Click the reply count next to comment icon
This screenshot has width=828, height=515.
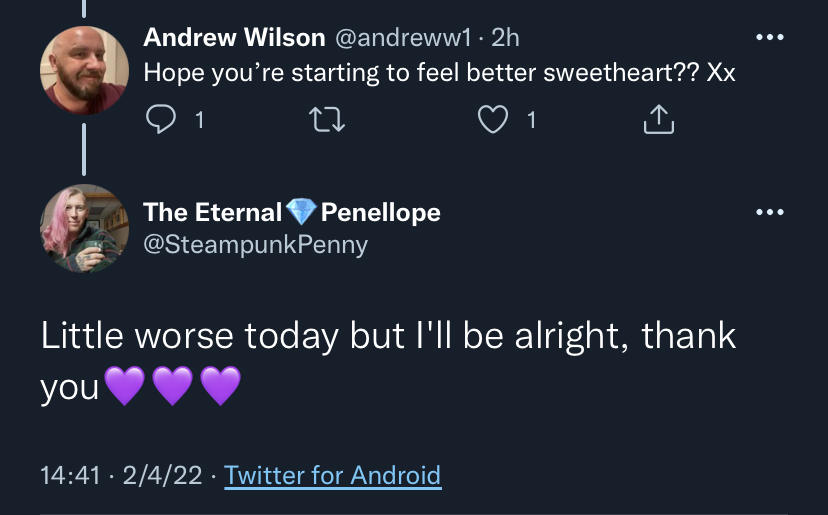pyautogui.click(x=200, y=120)
